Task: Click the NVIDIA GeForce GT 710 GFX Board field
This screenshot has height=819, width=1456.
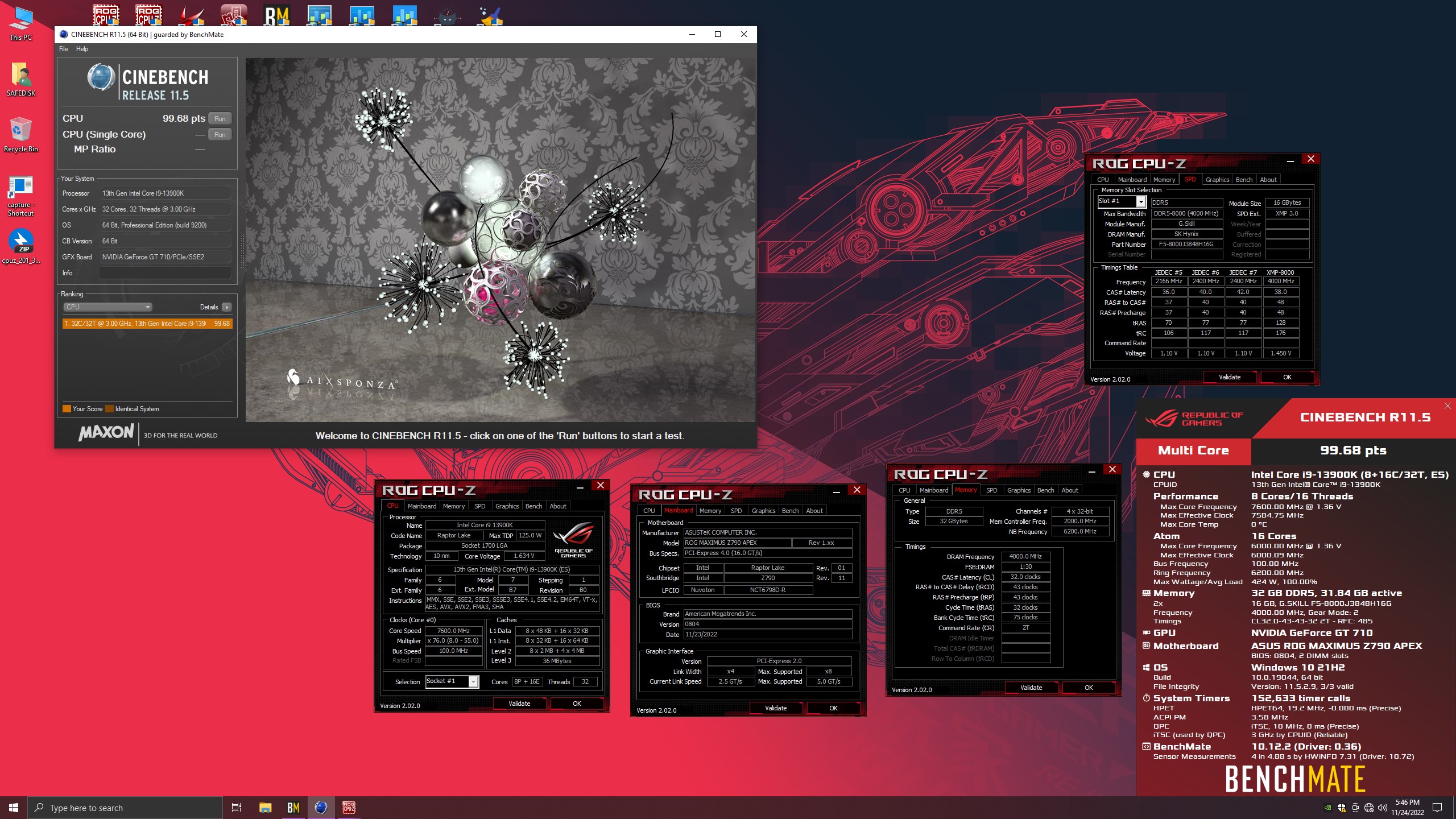Action: tap(166, 257)
